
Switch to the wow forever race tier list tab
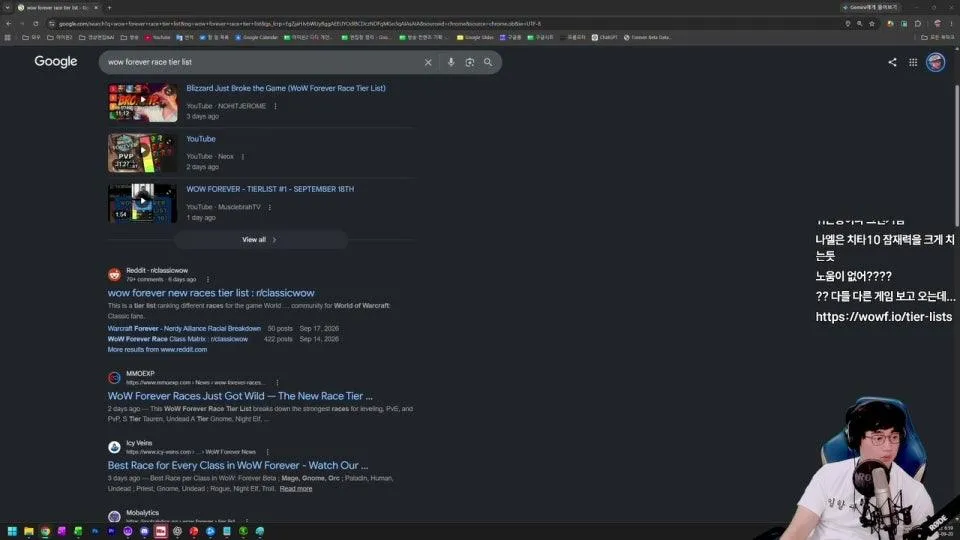[x=56, y=7]
